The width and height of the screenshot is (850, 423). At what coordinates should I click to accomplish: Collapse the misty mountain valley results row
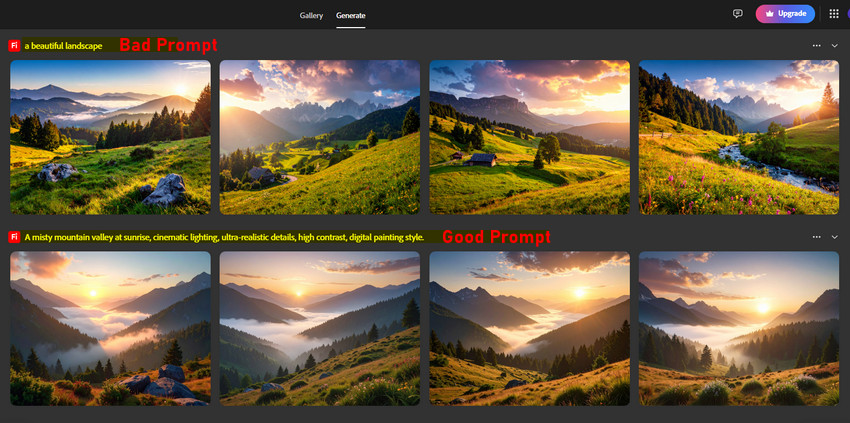pyautogui.click(x=835, y=237)
